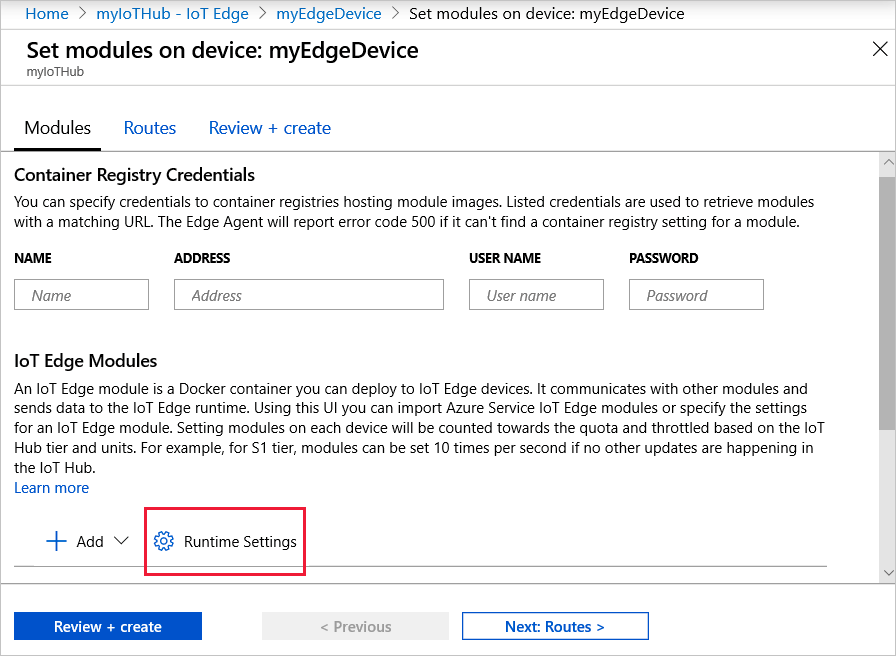
Task: Click the Address input field
Action: point(308,294)
